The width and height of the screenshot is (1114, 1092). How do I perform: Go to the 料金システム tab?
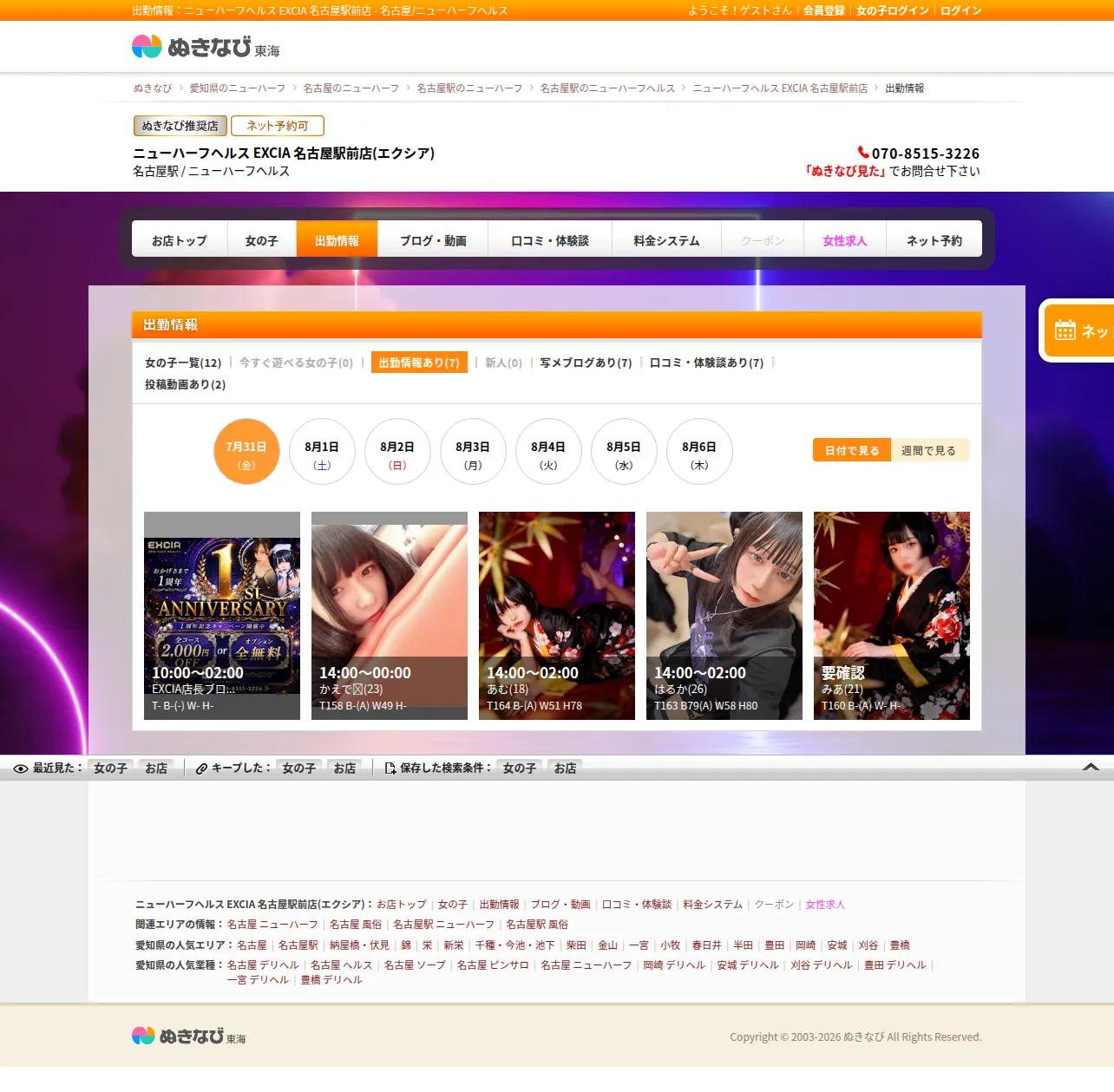click(666, 239)
